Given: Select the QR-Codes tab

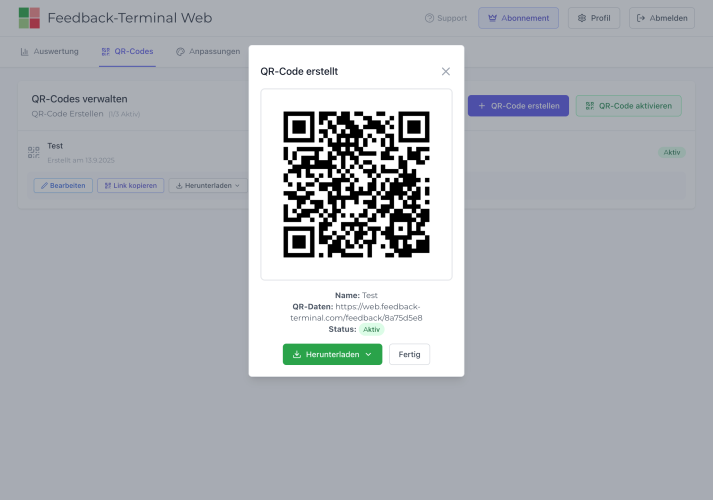Looking at the screenshot, I should [x=127, y=51].
